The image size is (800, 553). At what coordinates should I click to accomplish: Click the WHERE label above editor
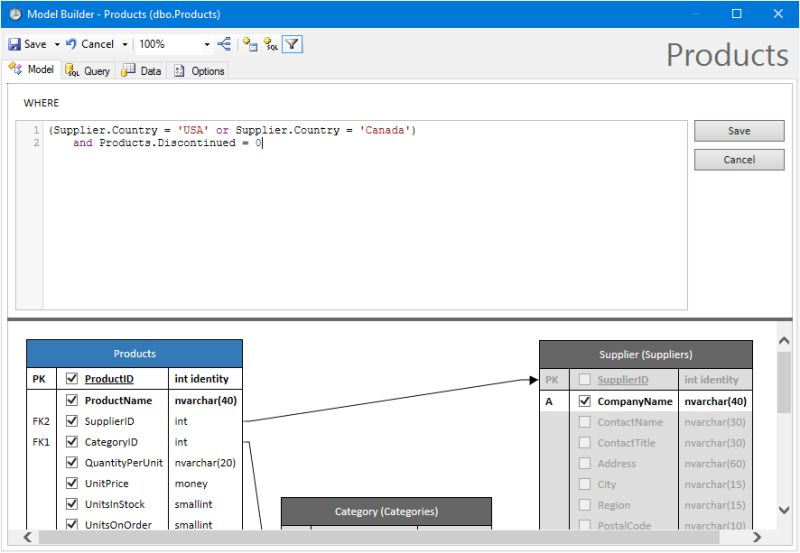41,103
